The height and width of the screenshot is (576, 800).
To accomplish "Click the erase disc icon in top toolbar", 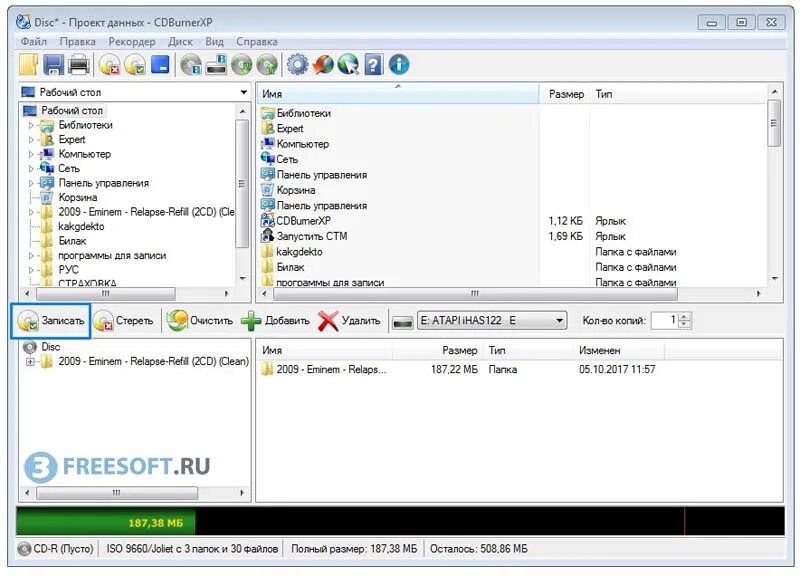I will click(109, 65).
